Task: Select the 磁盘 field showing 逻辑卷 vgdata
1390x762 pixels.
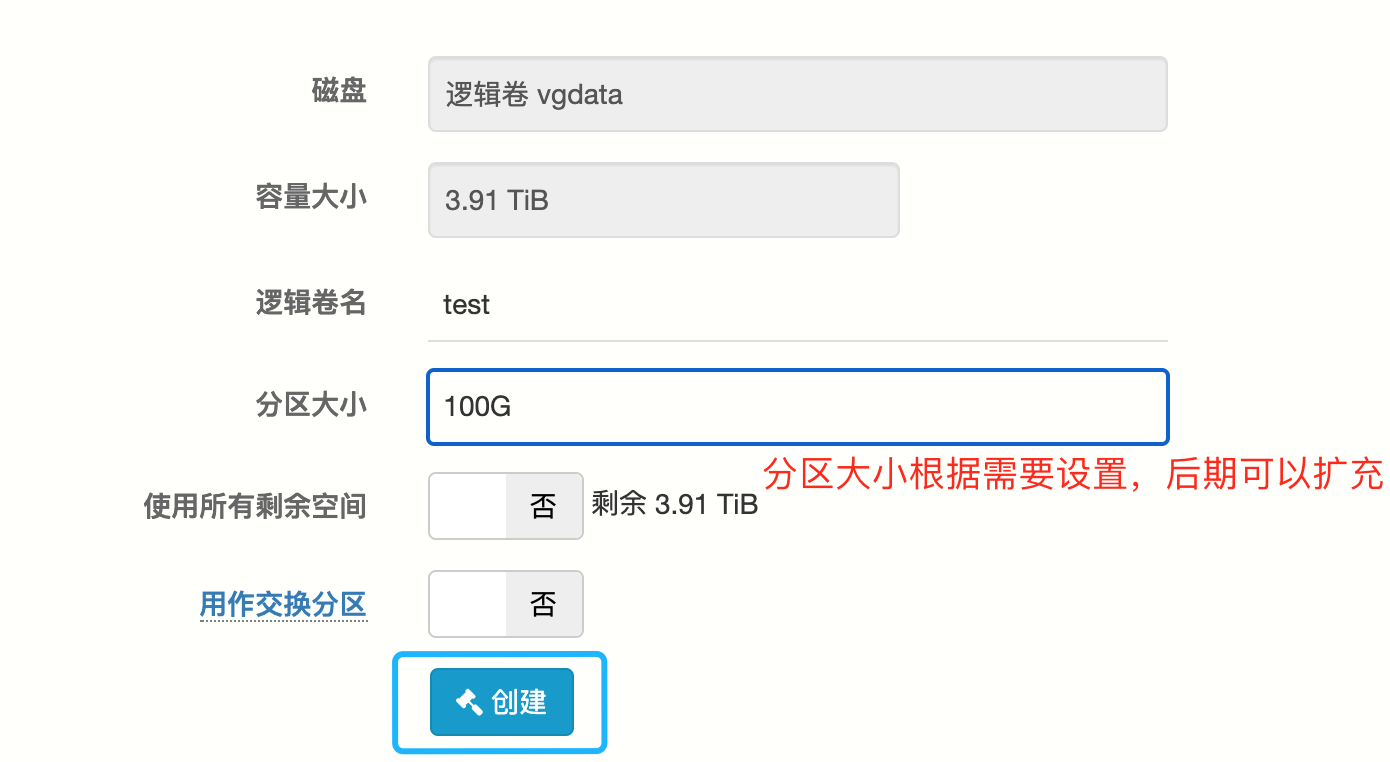Action: pos(797,94)
